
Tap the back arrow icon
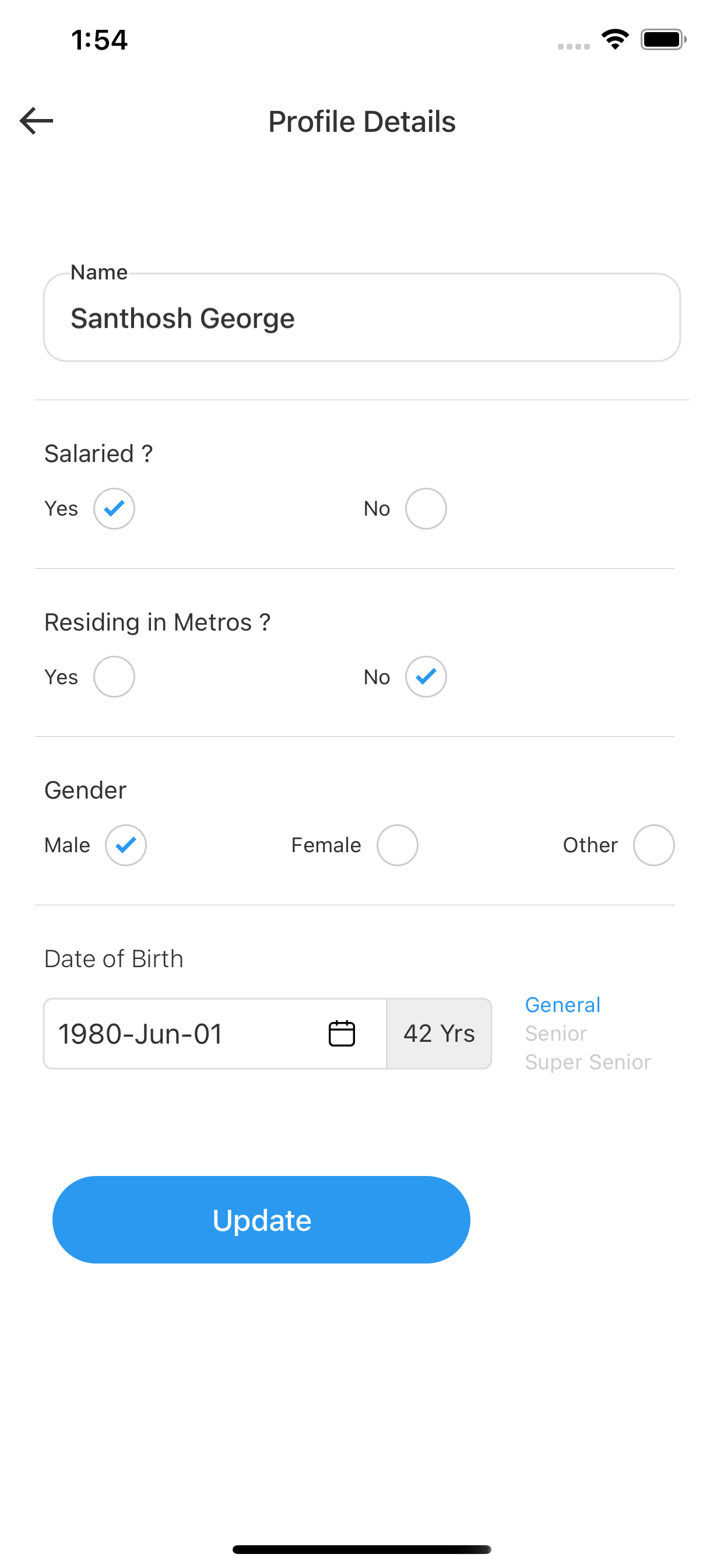coord(37,121)
